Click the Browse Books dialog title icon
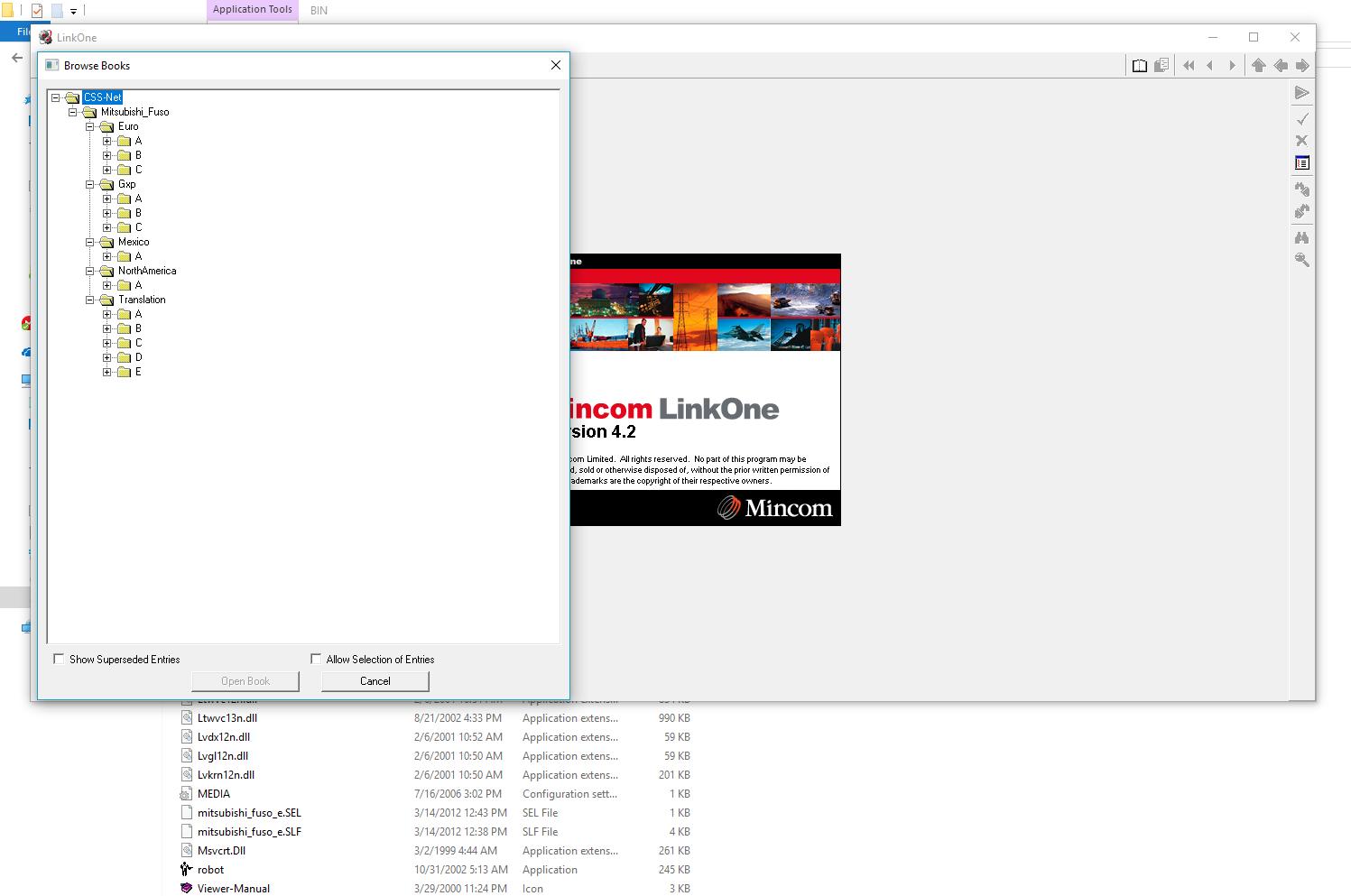This screenshot has height=896, width=1351. point(51,66)
